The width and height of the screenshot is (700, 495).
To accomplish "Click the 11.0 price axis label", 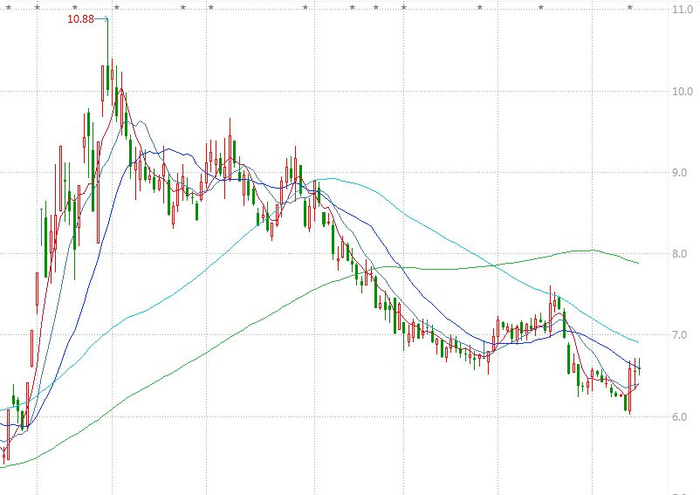I will click(x=683, y=9).
